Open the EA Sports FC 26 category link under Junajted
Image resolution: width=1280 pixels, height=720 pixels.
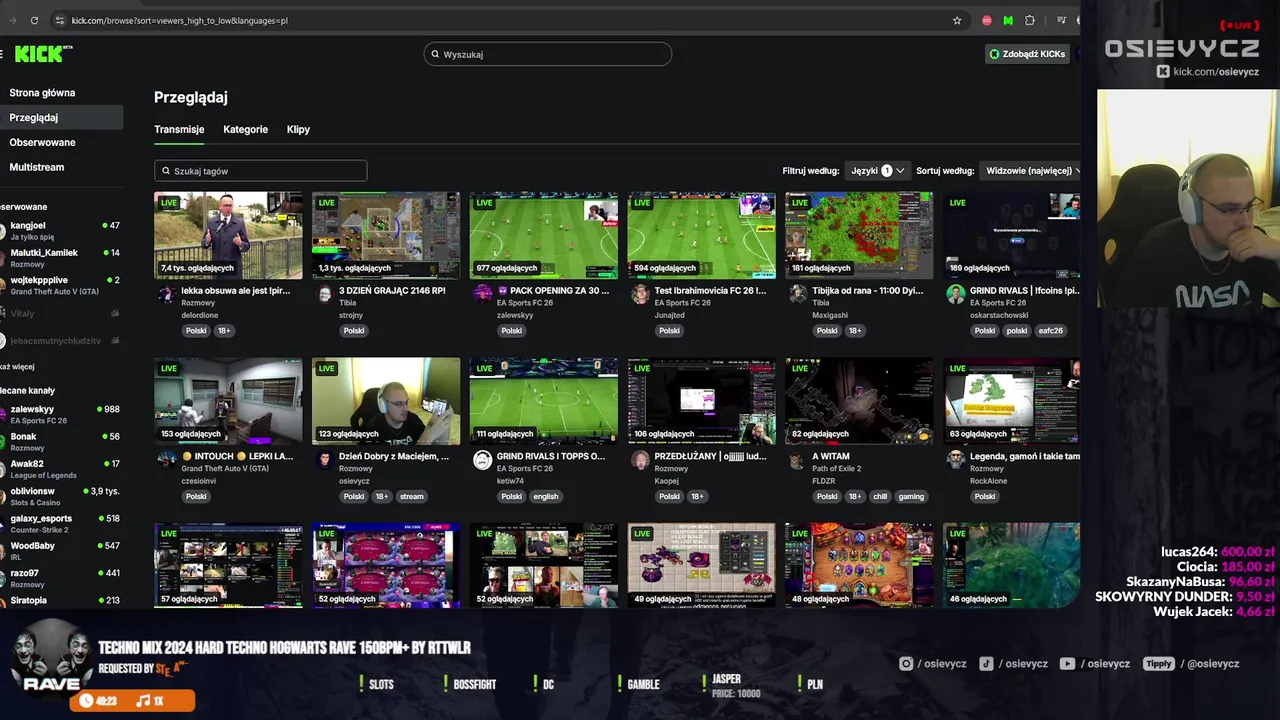683,303
